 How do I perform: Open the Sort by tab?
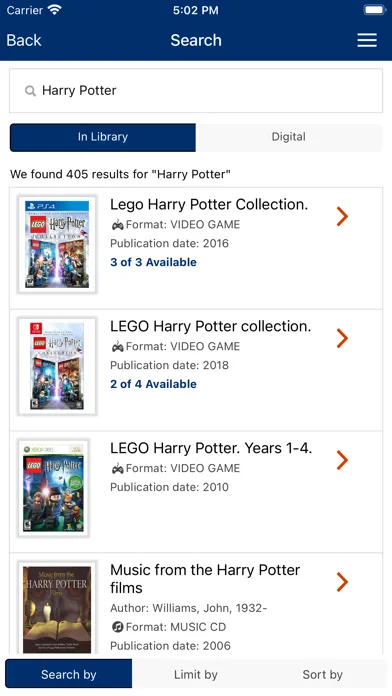point(323,674)
